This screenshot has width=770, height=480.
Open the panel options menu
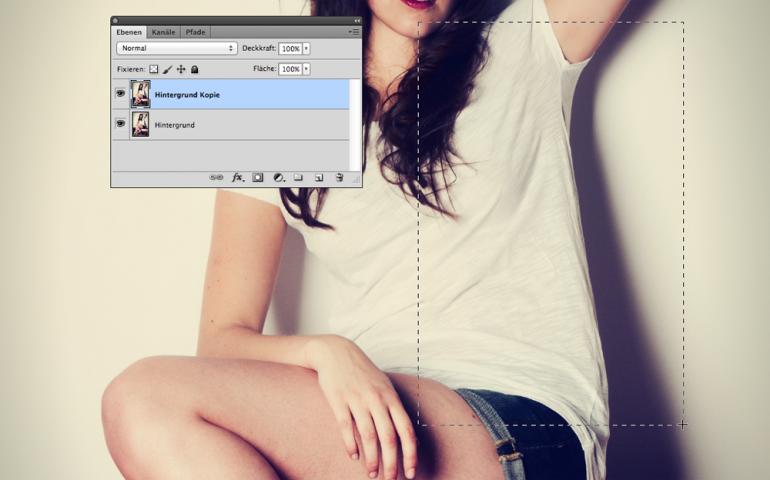(354, 32)
